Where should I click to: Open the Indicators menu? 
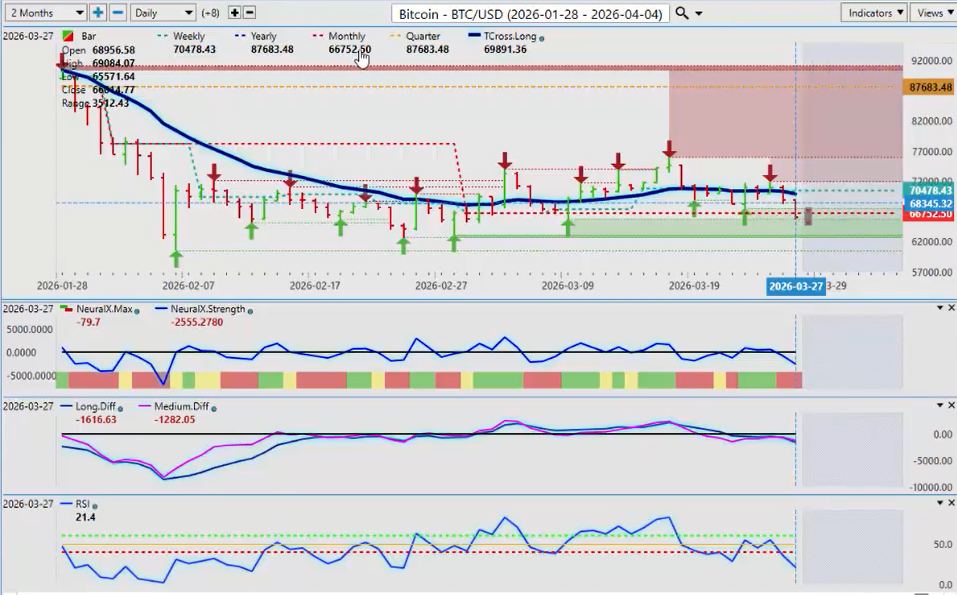click(x=873, y=13)
